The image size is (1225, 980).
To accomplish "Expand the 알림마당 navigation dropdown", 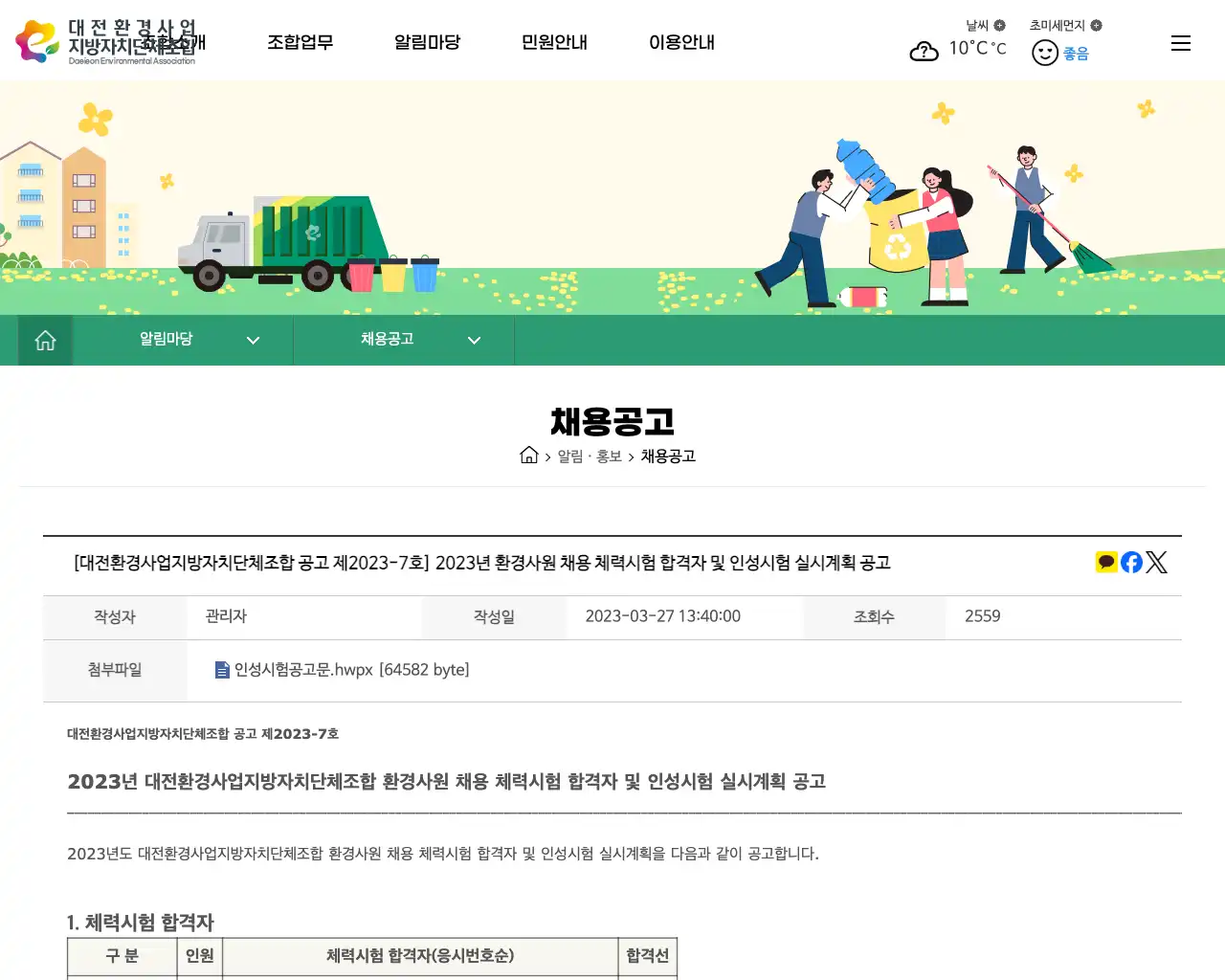I will click(x=253, y=340).
